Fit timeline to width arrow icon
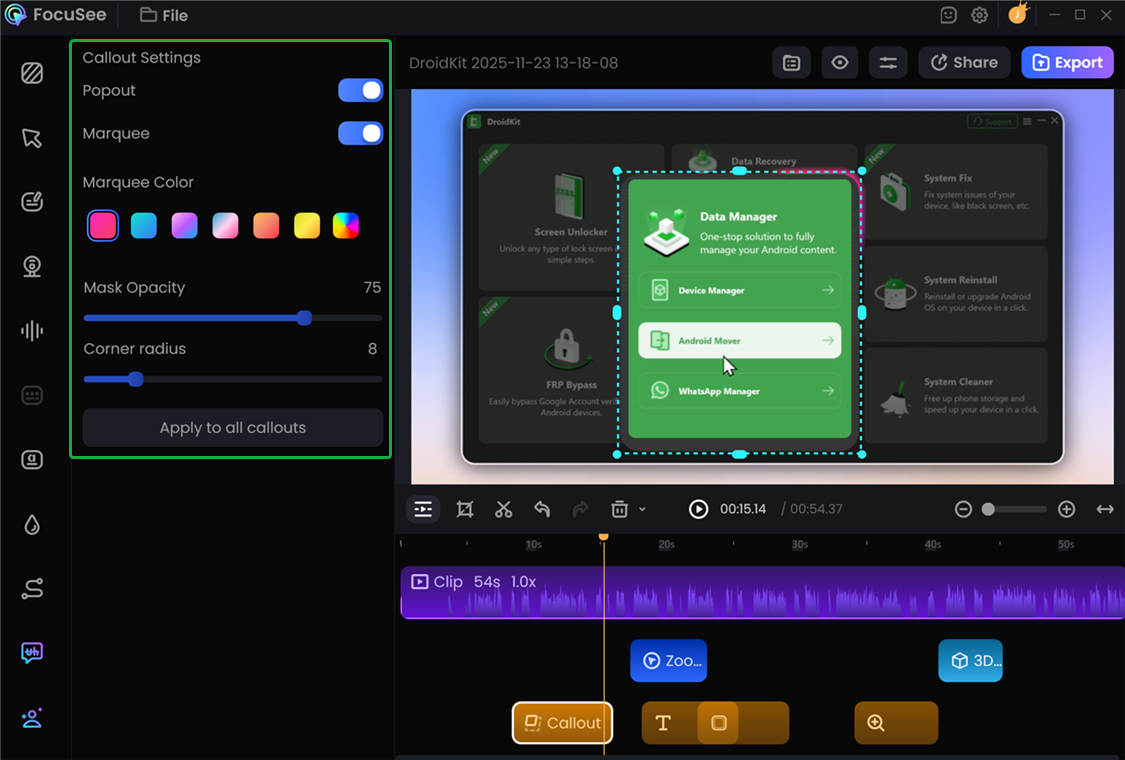This screenshot has width=1125, height=760. coord(1105,509)
